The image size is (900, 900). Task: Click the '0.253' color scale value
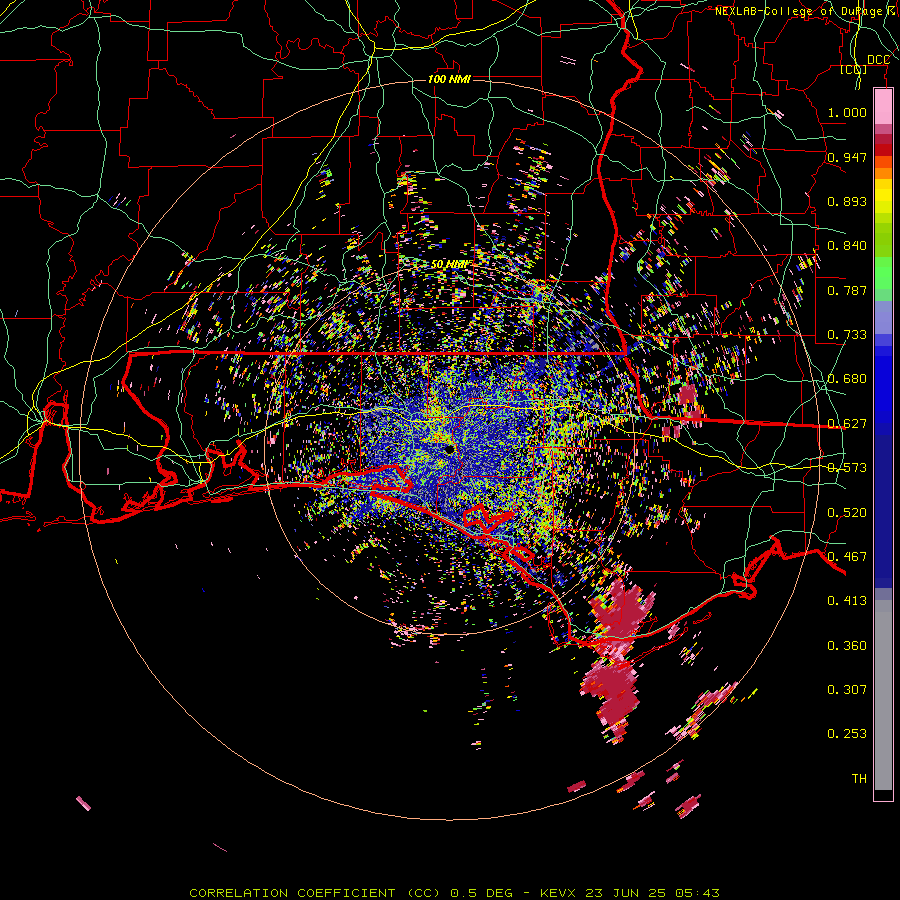point(847,734)
